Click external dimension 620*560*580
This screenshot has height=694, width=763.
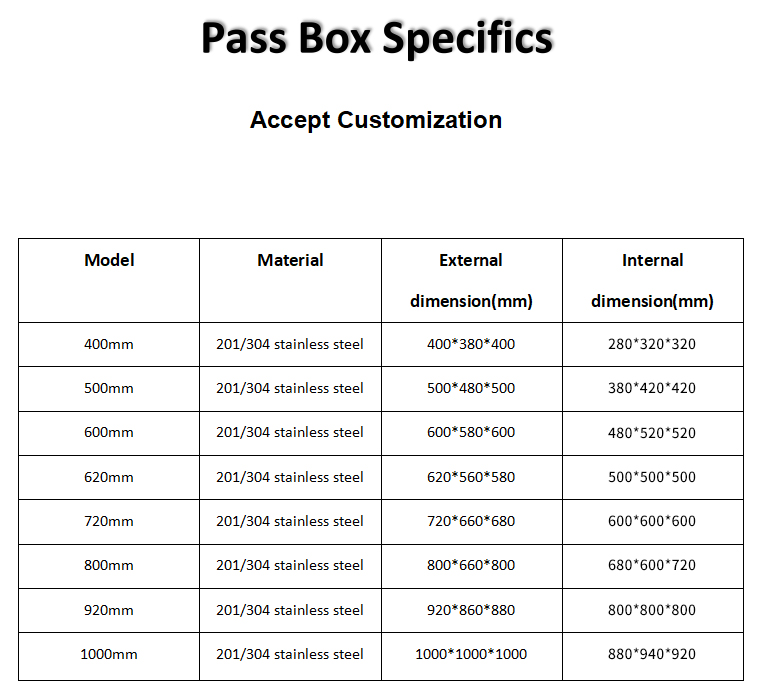point(471,477)
